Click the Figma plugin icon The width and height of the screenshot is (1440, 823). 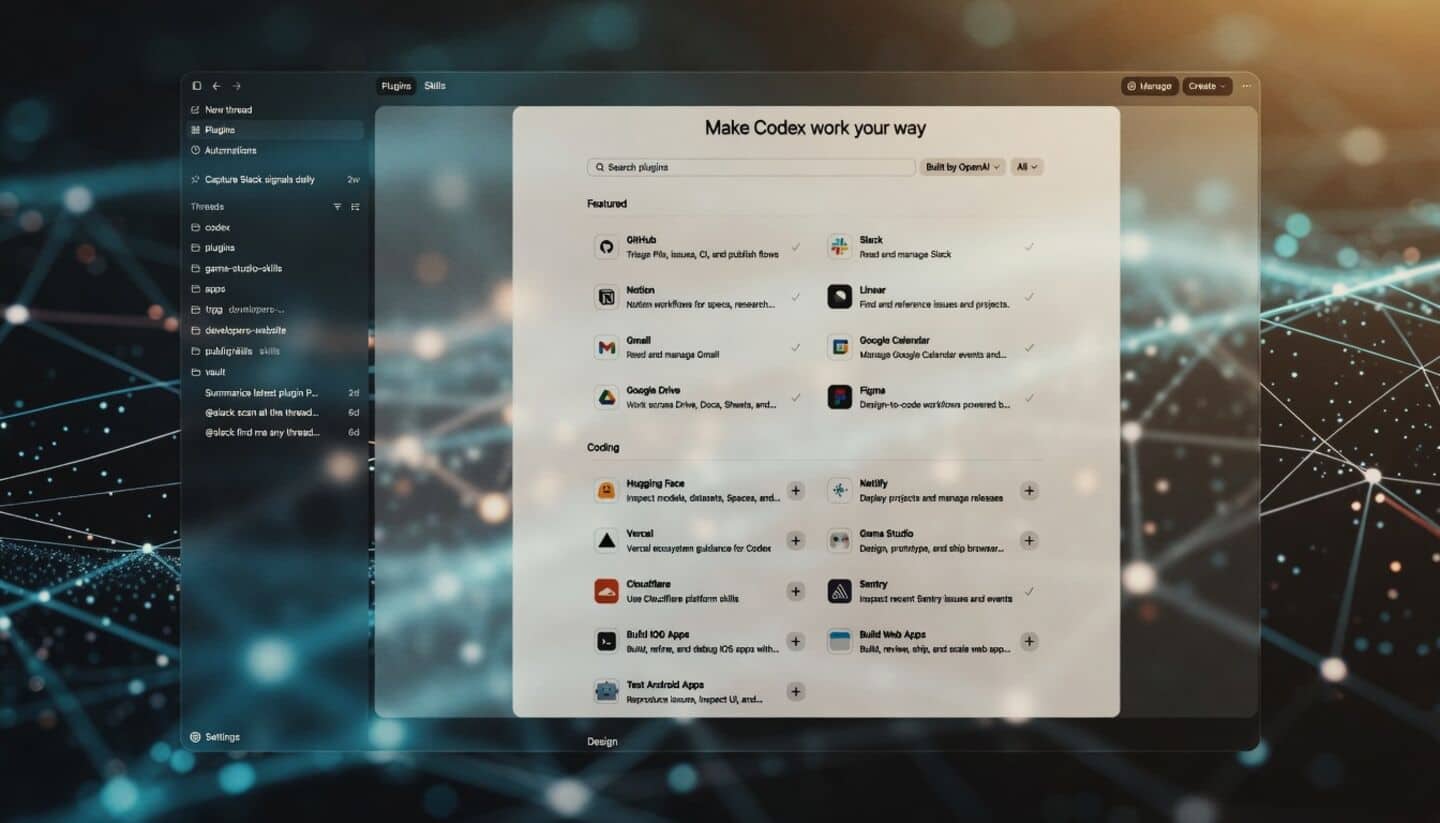pos(840,397)
